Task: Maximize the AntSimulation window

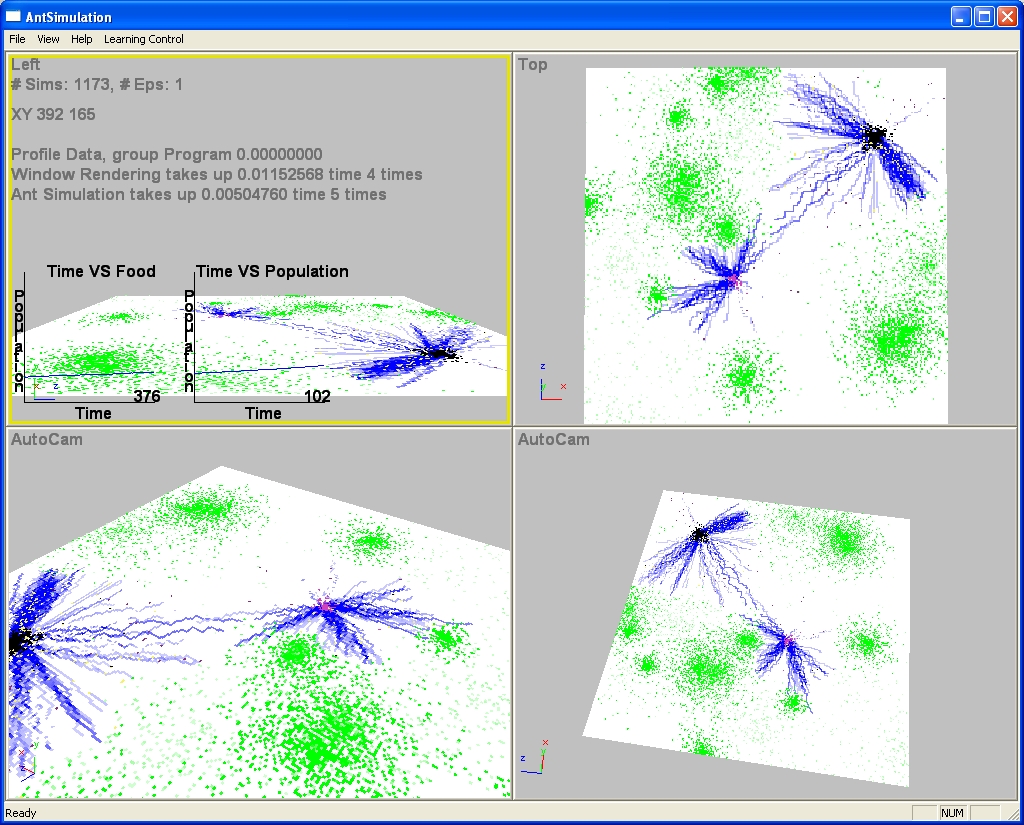Action: coord(983,17)
